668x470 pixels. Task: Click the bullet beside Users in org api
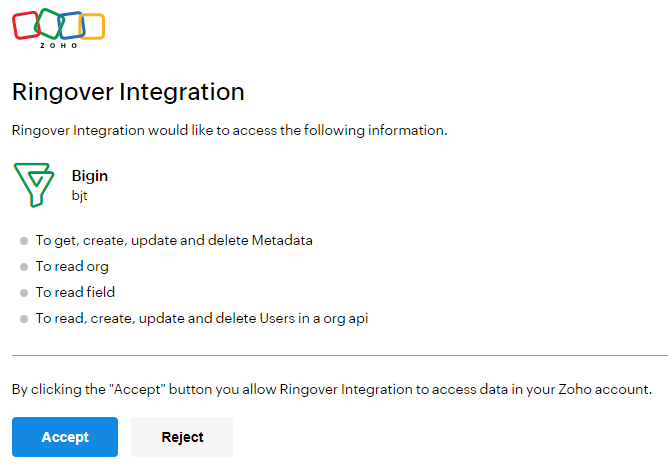tap(24, 319)
